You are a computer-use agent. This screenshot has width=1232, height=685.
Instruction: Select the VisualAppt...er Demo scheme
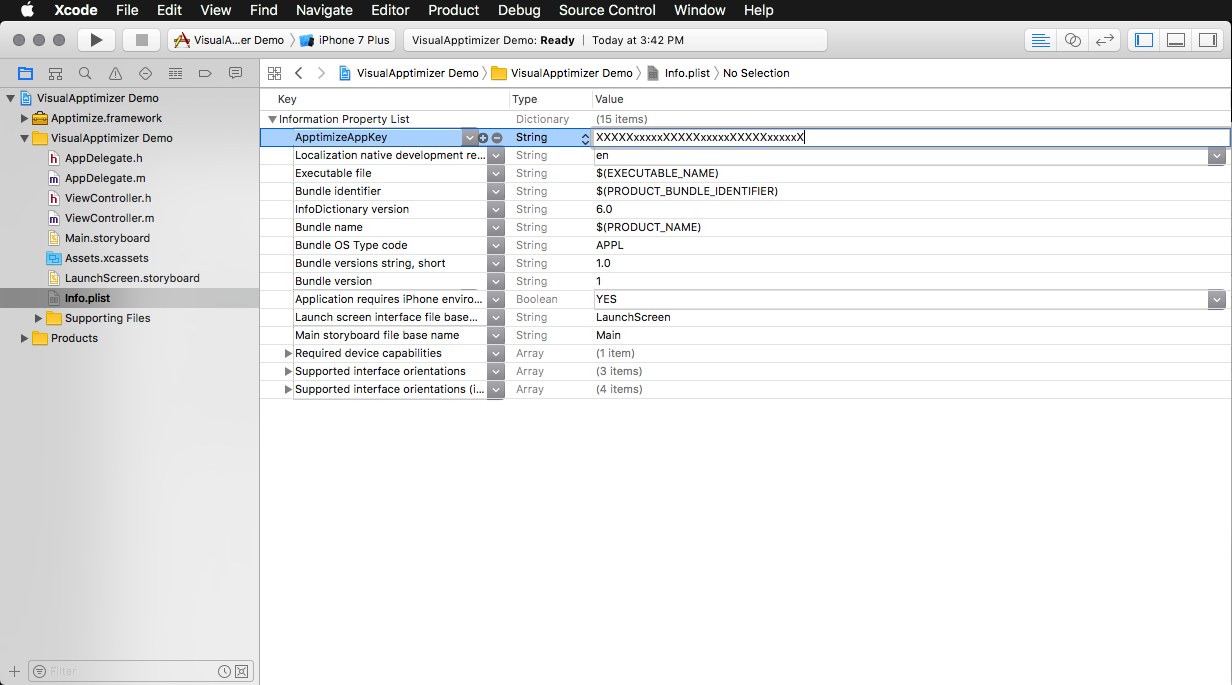(229, 40)
